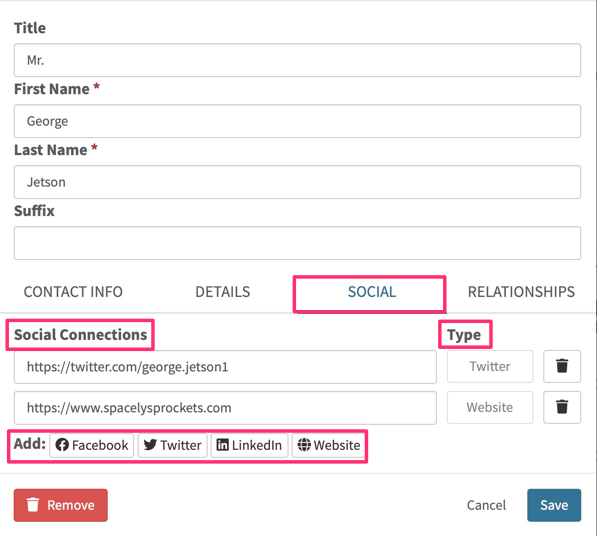Screen dimensions: 597x536
Task: Add a LinkedIn connection
Action: pyautogui.click(x=249, y=445)
